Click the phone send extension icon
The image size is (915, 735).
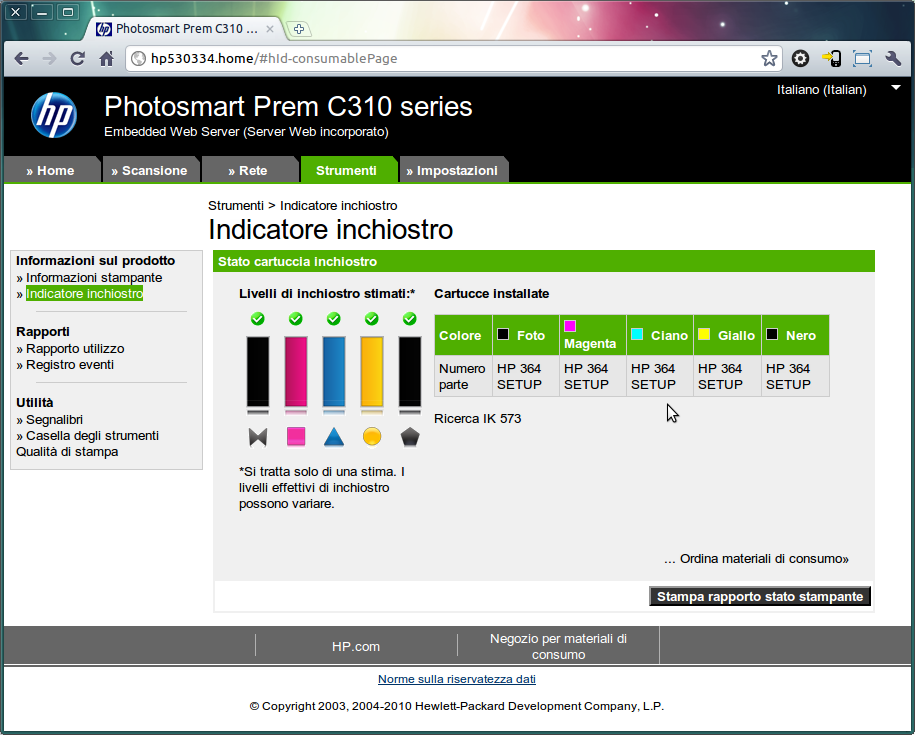click(832, 58)
